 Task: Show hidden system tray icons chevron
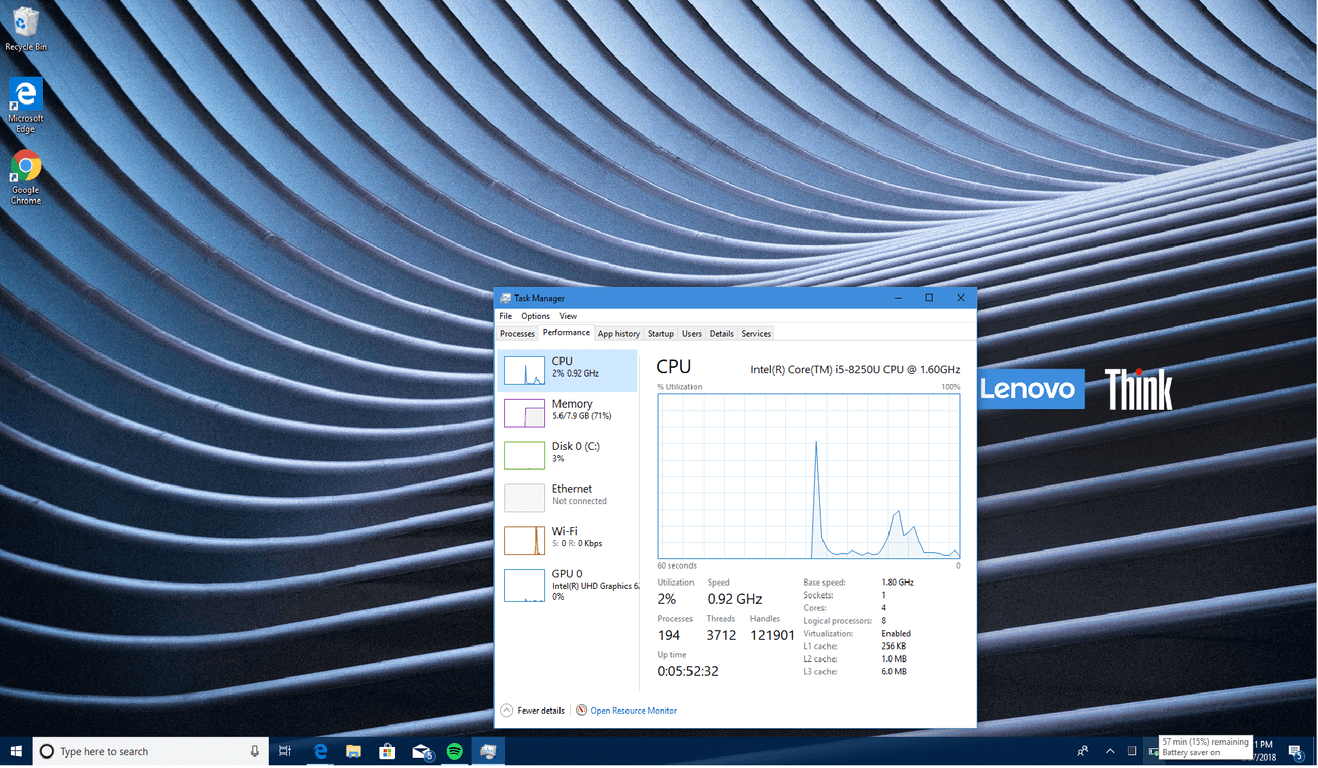[1110, 751]
